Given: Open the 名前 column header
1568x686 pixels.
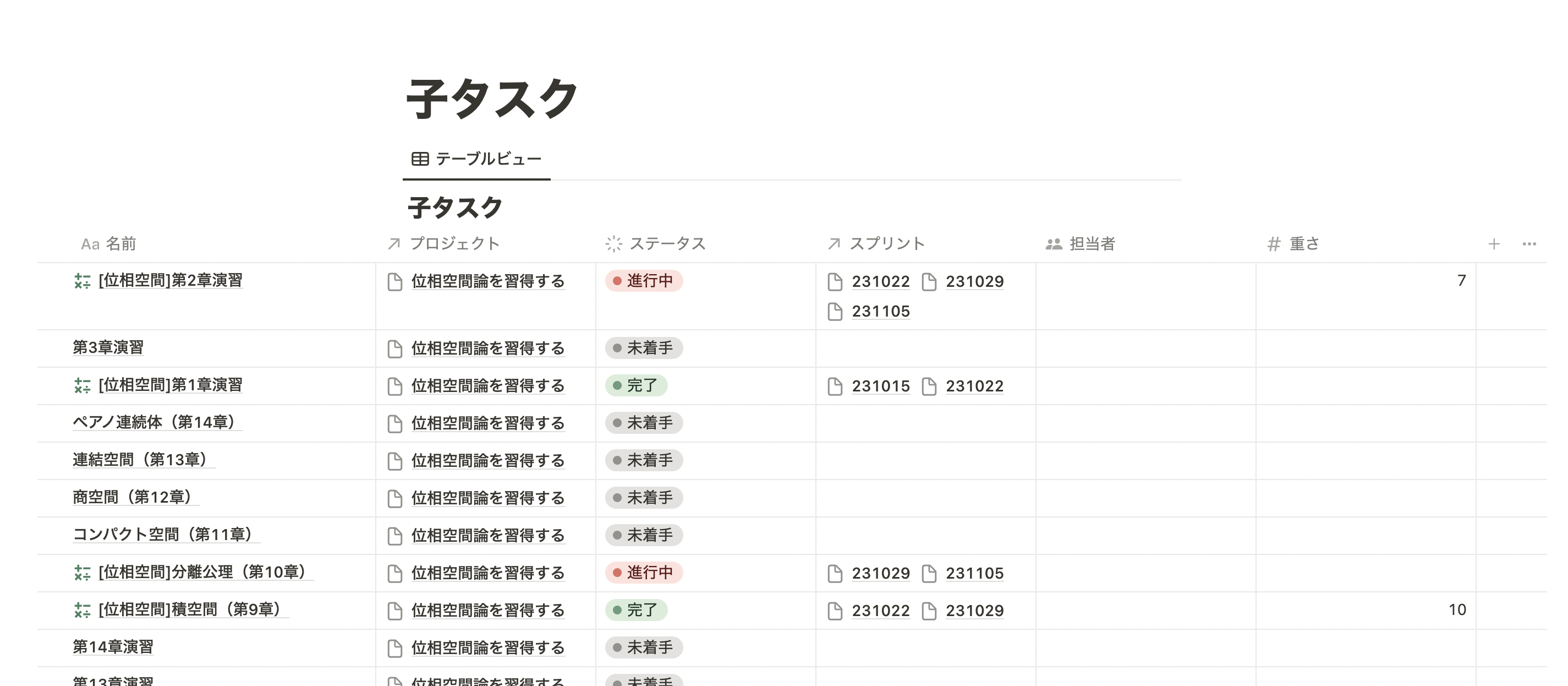Looking at the screenshot, I should click(108, 244).
